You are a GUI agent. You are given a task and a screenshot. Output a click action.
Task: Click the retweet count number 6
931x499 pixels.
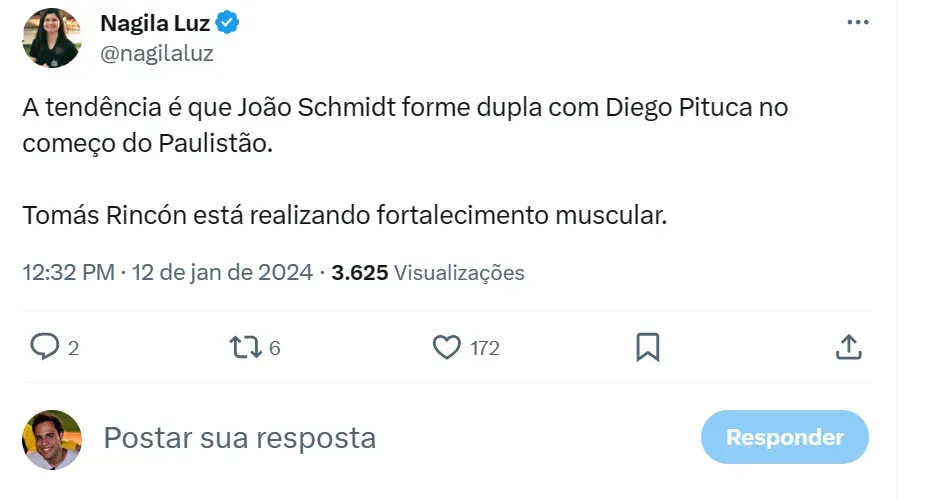[275, 348]
